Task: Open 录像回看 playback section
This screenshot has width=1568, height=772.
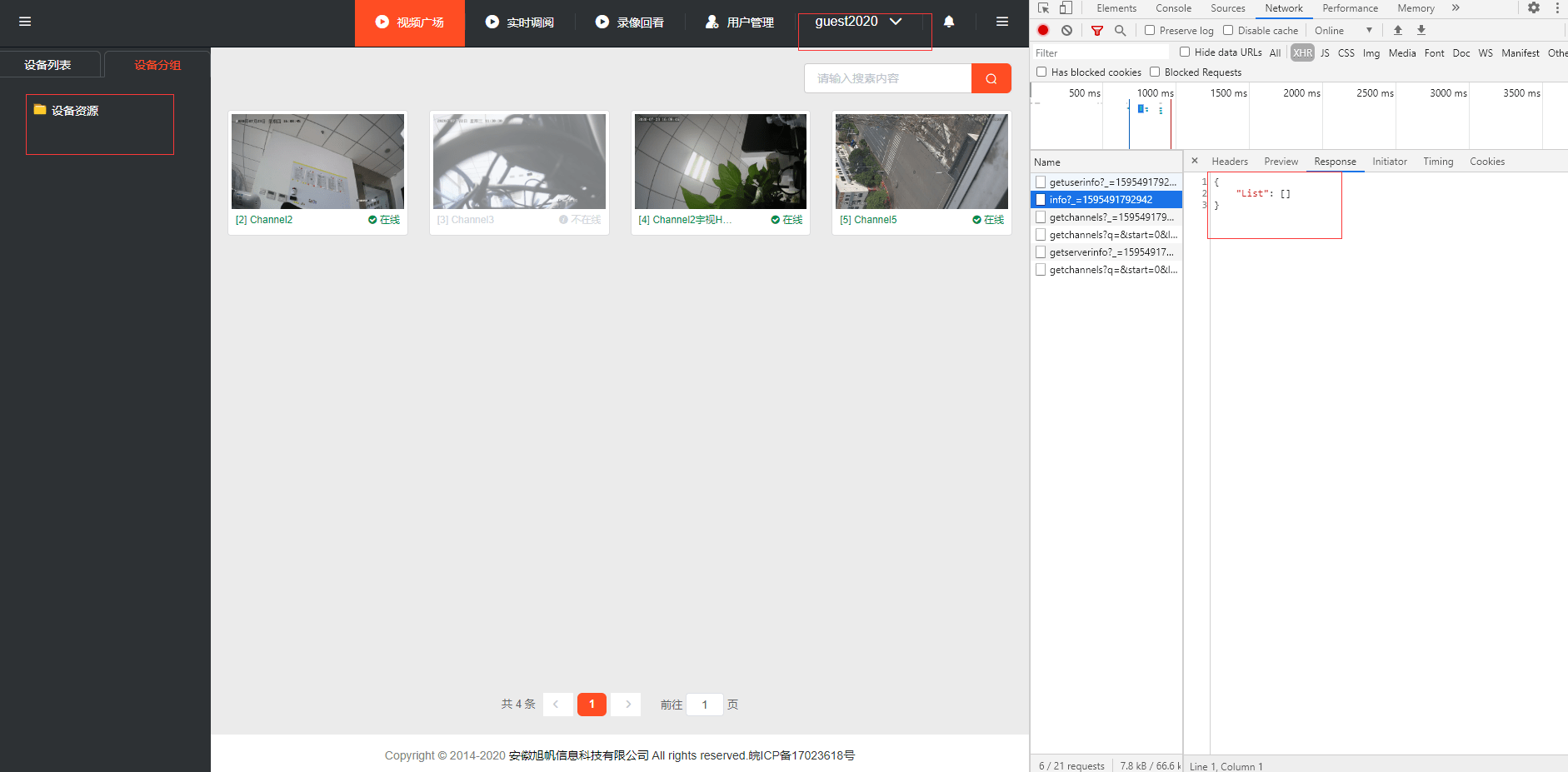Action: pyautogui.click(x=602, y=22)
